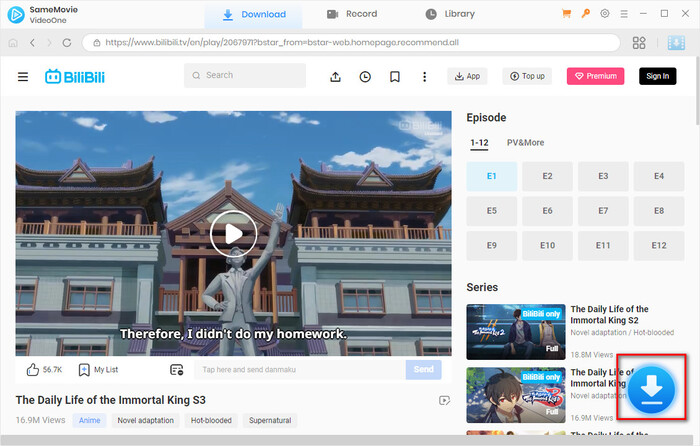Click the Hot-blooded tag
700x446 pixels.
[211, 421]
